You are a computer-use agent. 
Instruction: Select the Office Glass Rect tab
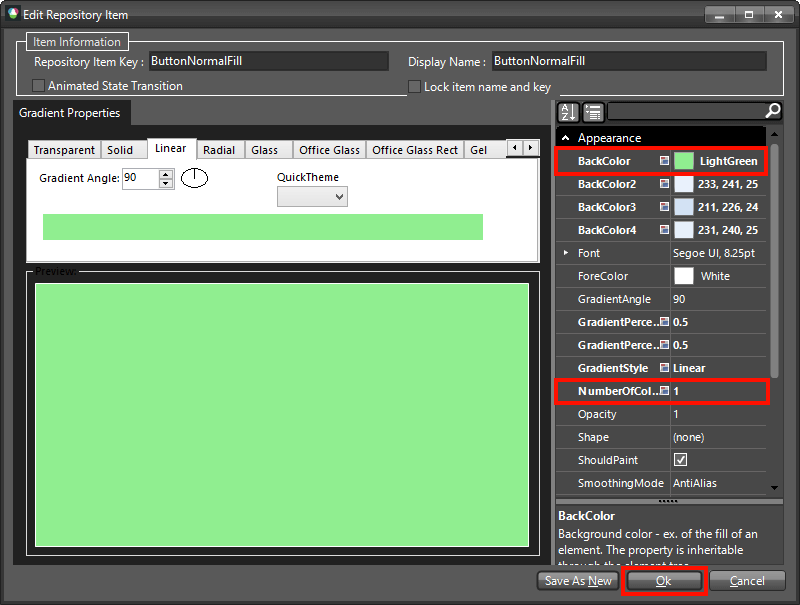tap(414, 148)
